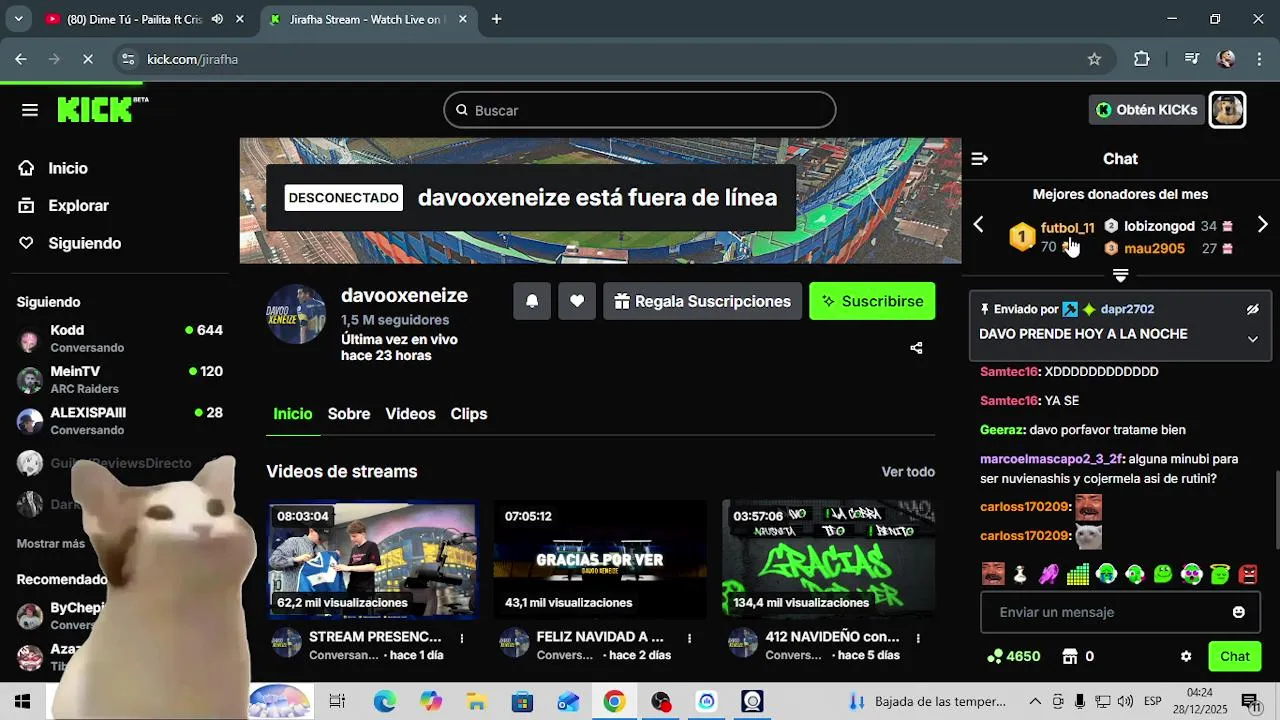Viewport: 1280px width, 720px height.
Task: Click the channel points 4650 icon
Action: (995, 657)
